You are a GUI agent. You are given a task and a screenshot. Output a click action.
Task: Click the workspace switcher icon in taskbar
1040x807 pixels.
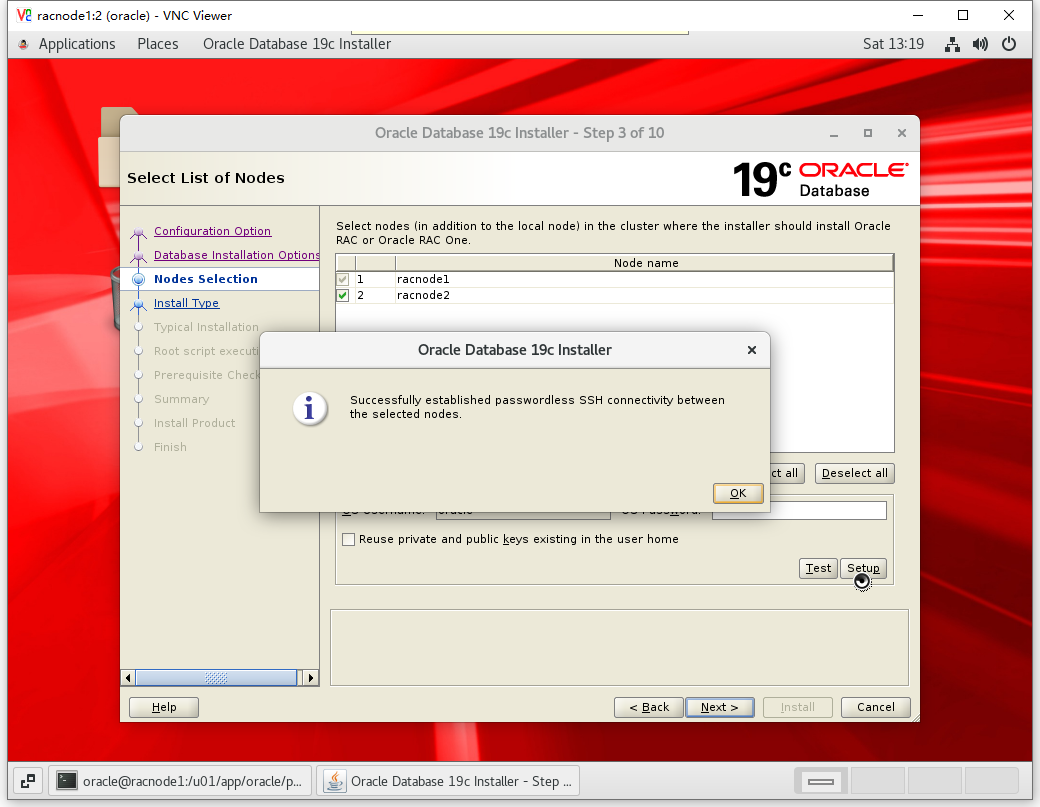[28, 781]
